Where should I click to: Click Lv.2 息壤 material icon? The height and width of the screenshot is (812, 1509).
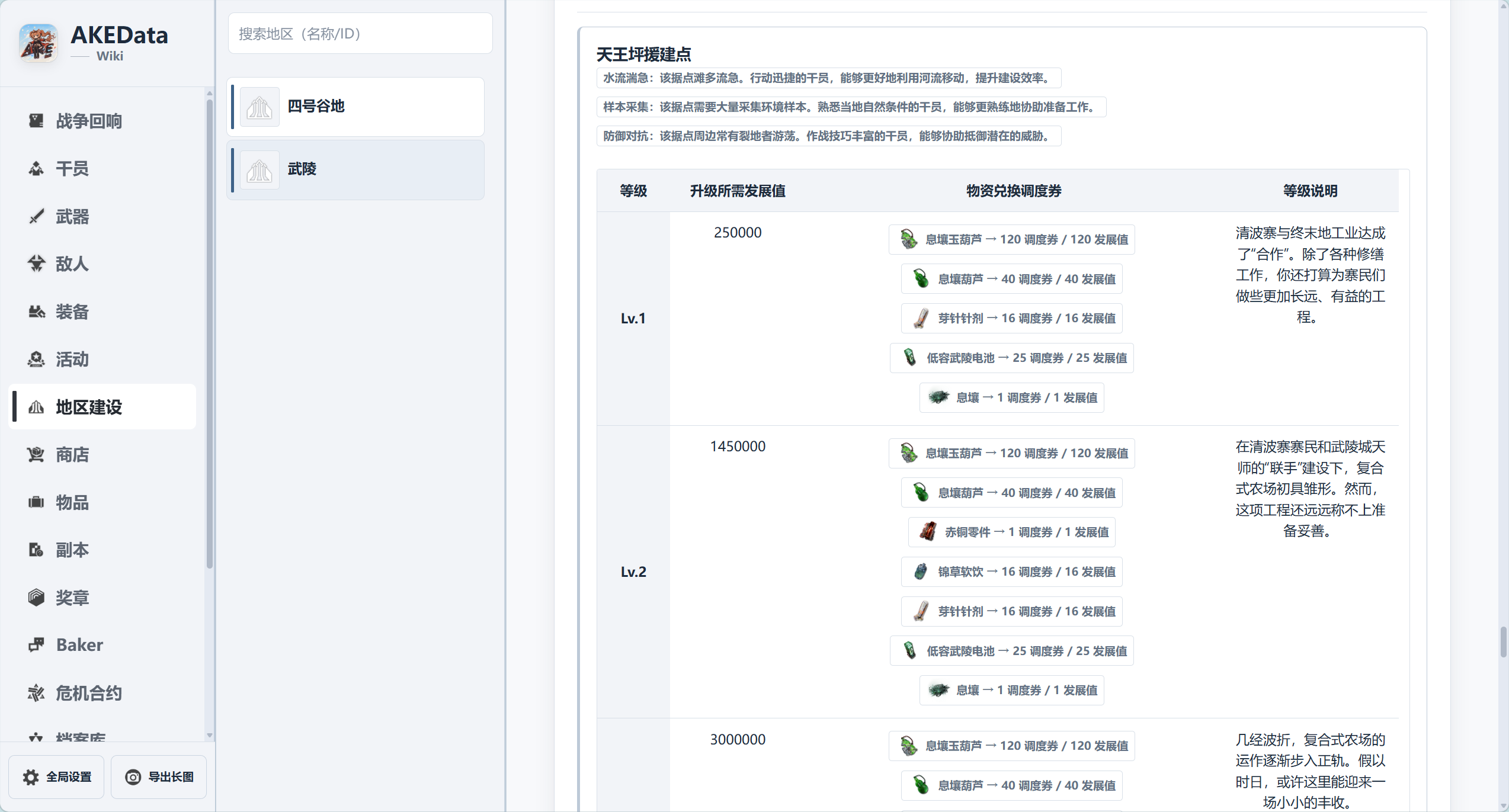pyautogui.click(x=939, y=690)
